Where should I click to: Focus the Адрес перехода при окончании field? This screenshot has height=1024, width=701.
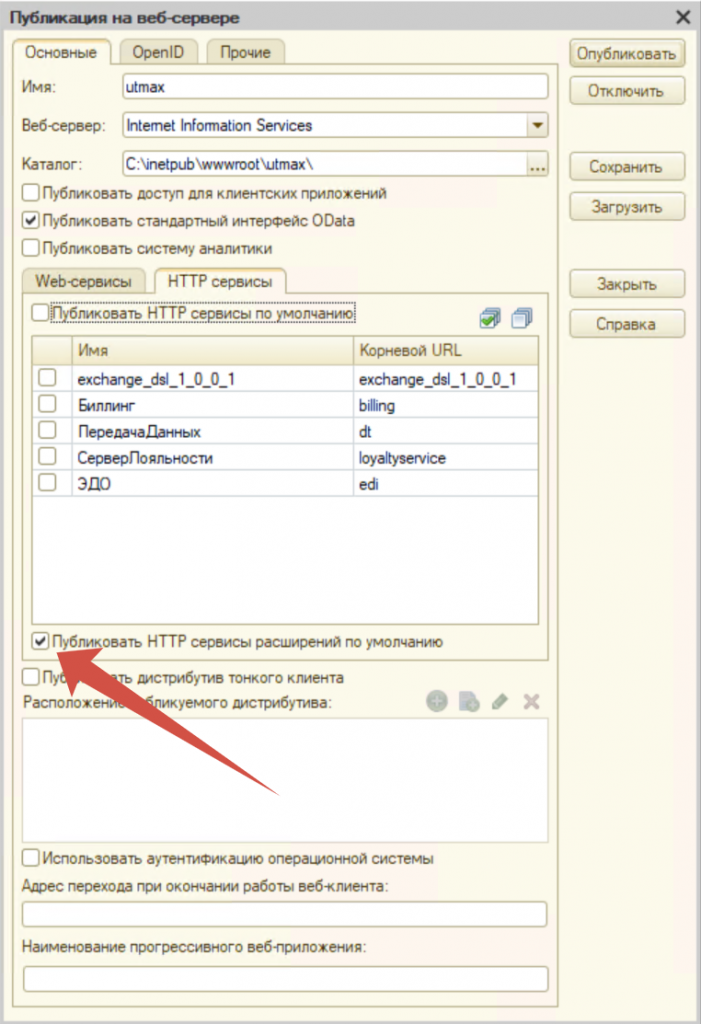click(285, 914)
